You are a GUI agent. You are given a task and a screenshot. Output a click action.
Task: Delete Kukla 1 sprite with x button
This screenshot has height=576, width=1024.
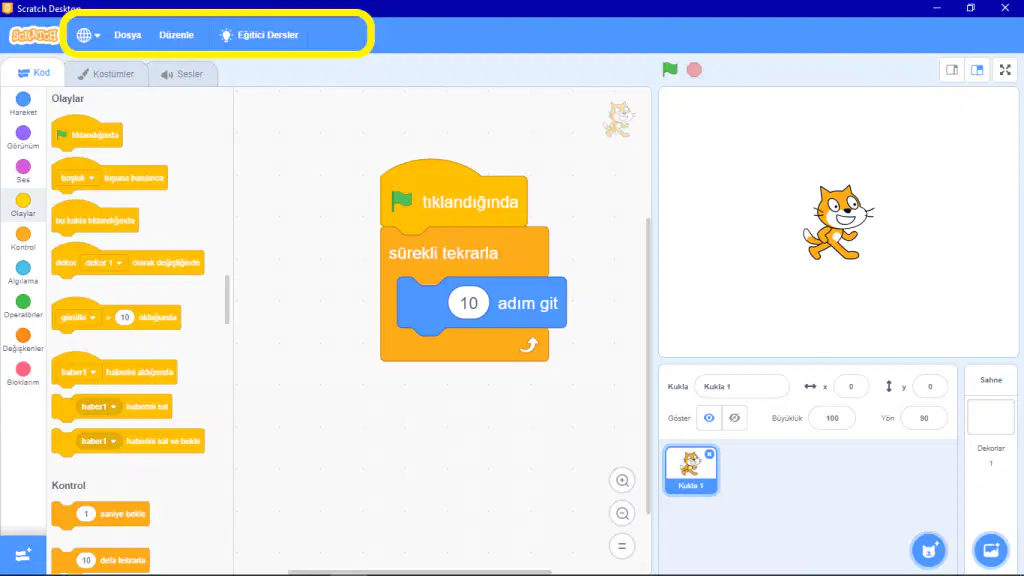[709, 454]
